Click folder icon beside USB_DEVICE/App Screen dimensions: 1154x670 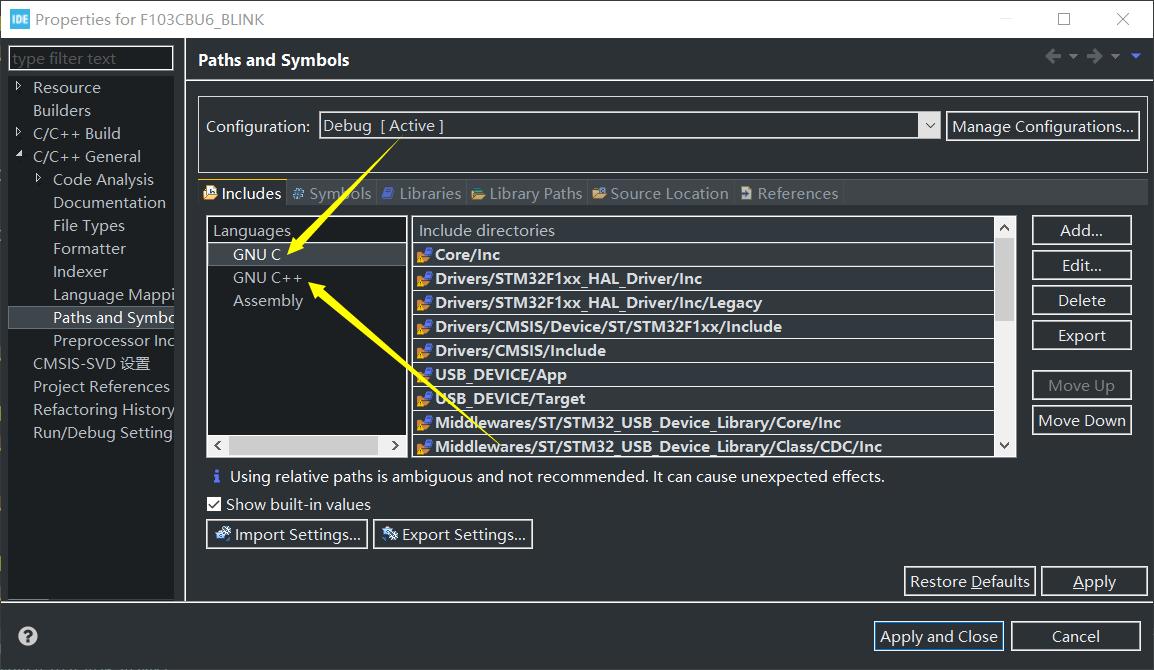click(x=425, y=375)
